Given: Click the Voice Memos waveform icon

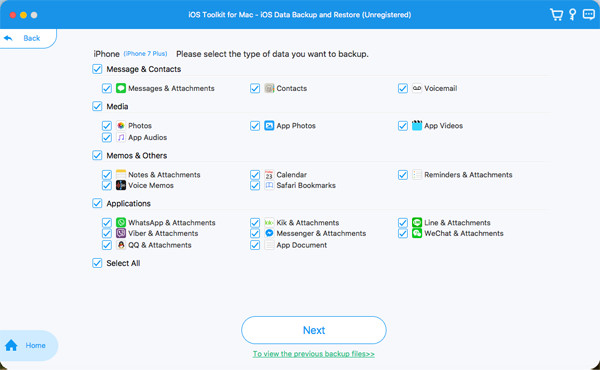Looking at the screenshot, I should [121, 185].
